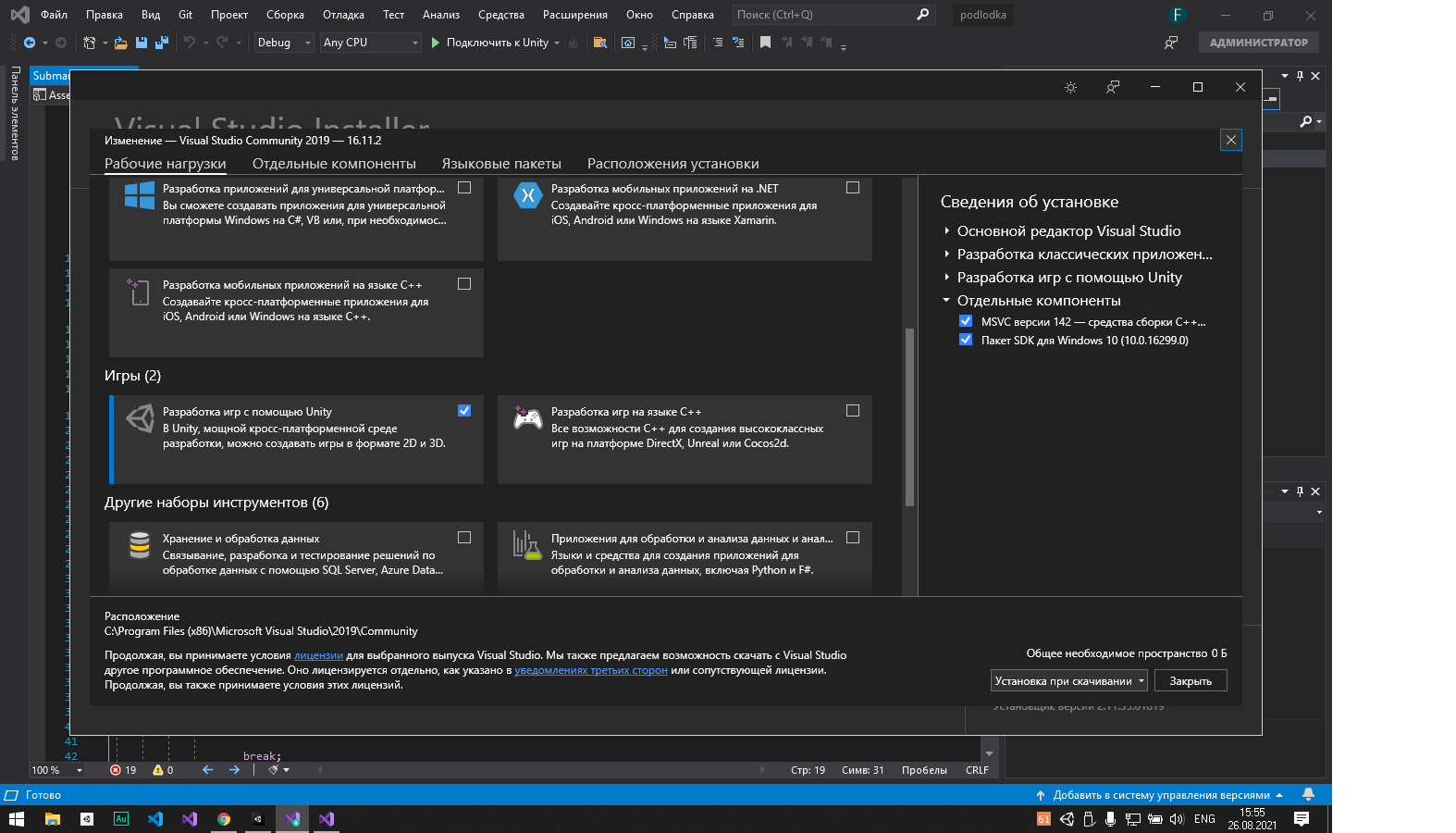Viewport: 1456px width, 833px height.
Task: Check the Data storage and processing workload
Action: coord(464,538)
